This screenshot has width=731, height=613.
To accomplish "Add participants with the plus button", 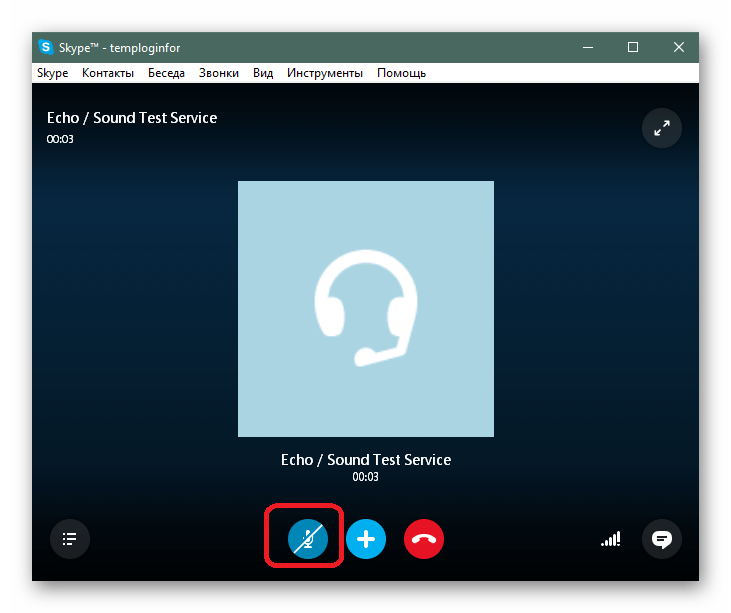I will (366, 539).
